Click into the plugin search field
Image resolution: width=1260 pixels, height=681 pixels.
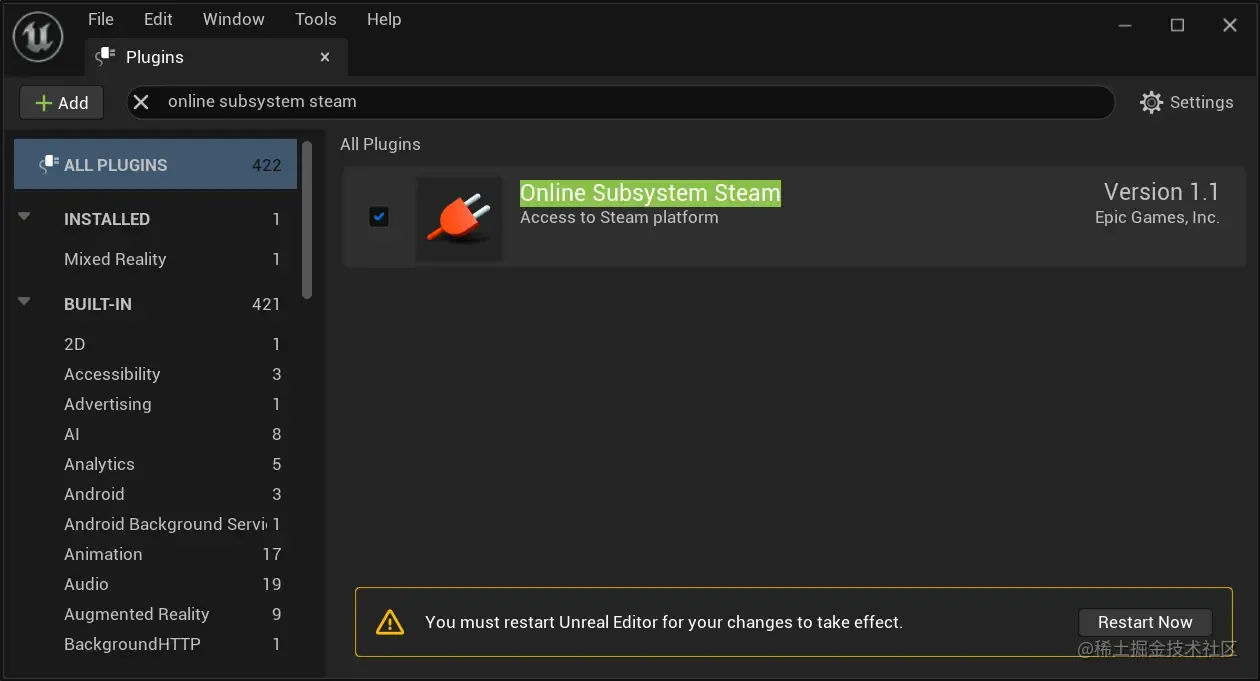620,102
